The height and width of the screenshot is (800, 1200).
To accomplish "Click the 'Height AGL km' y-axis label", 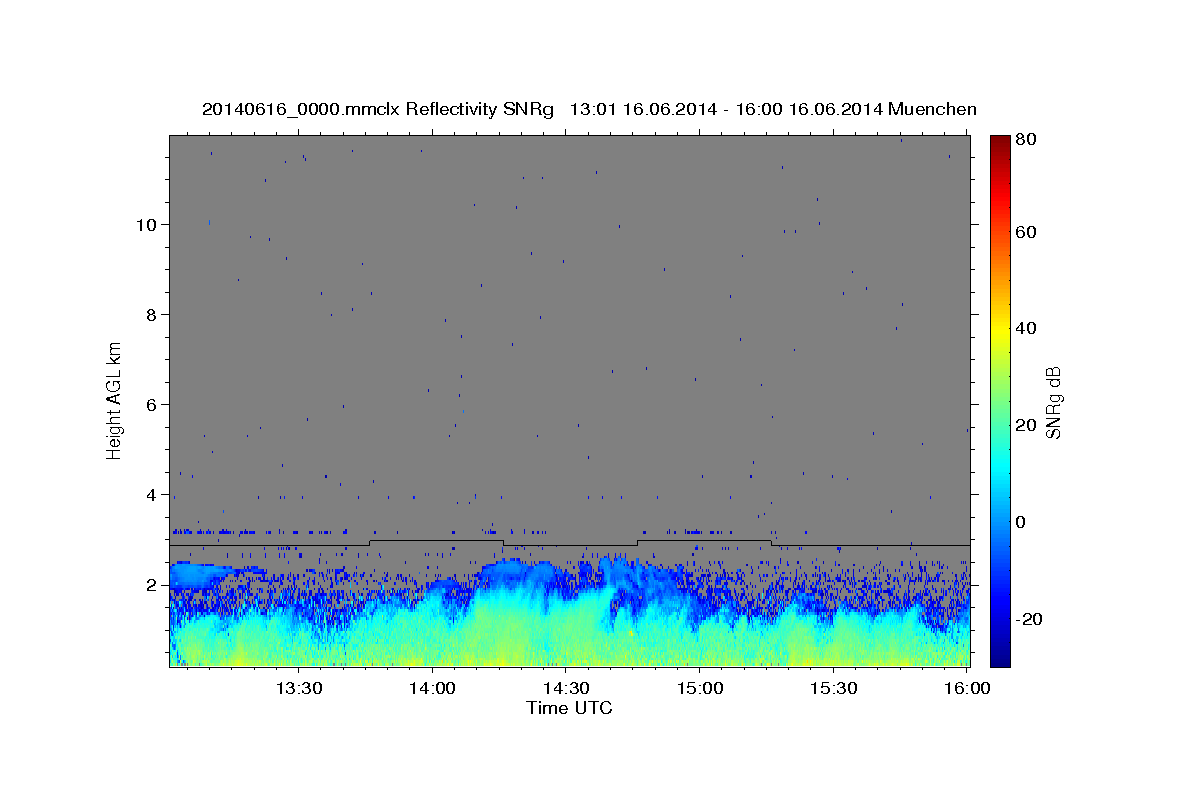I will point(115,400).
